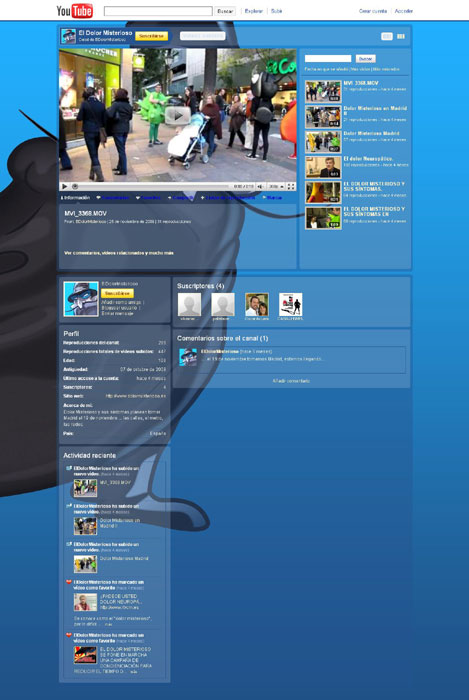
Task: Open the ¿PADECE USTED DOLOR NEUROPÁTICO favorite thumbnail
Action: (x=85, y=602)
